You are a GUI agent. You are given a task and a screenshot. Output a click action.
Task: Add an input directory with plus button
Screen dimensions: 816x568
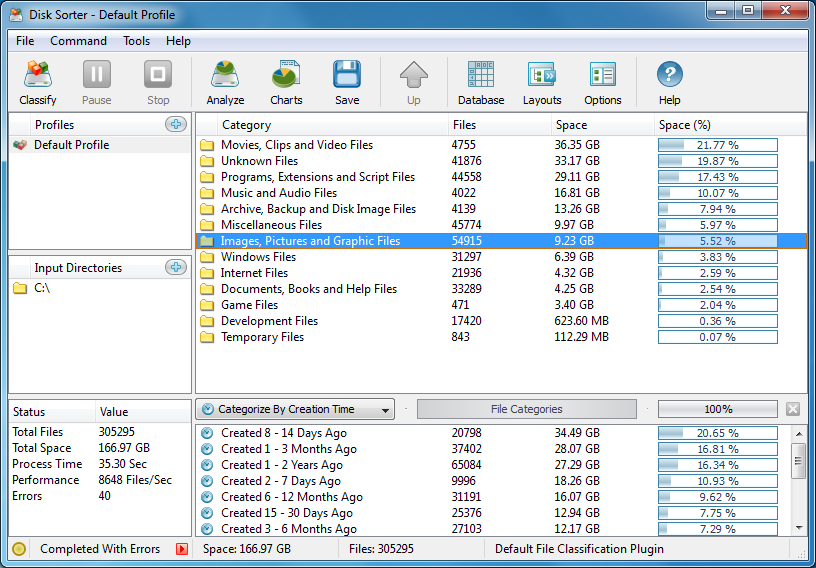pos(176,267)
